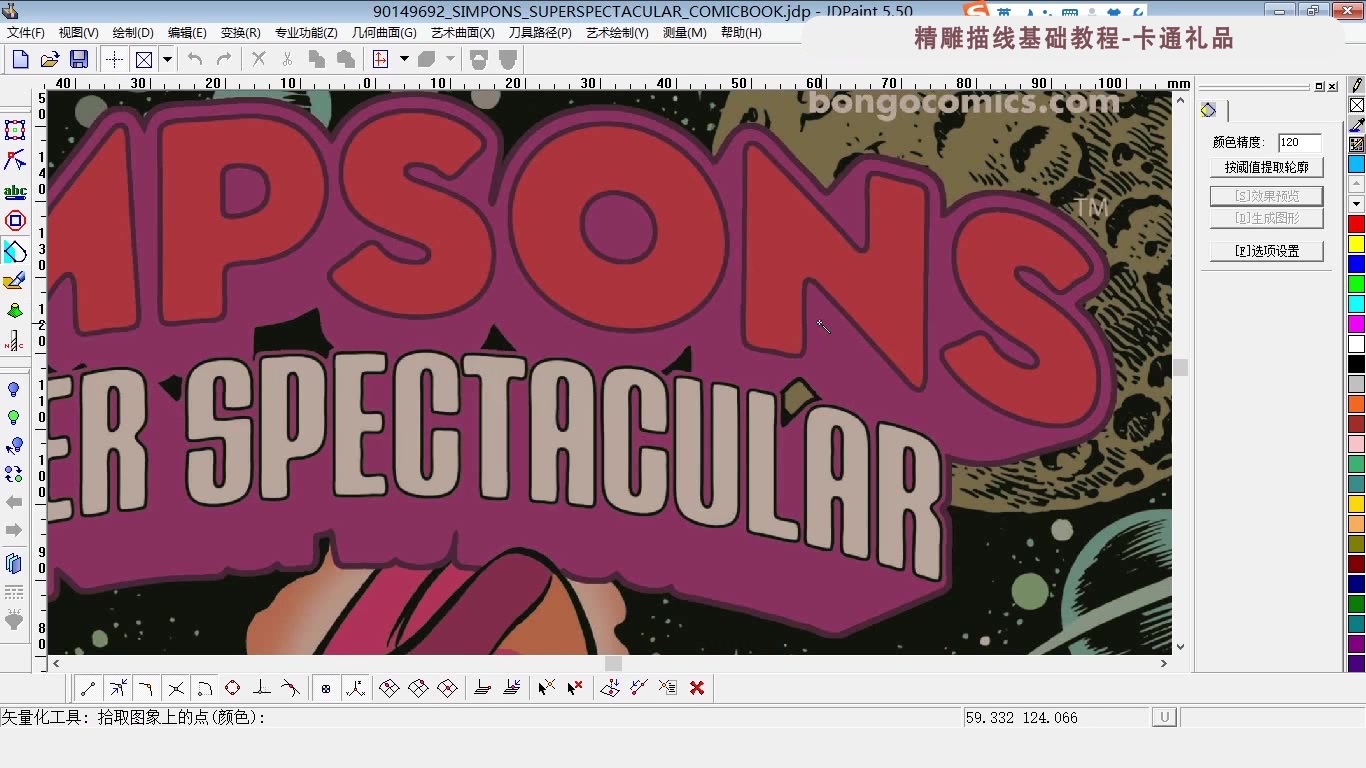Select the pencil icon atop the color palette

[1357, 86]
